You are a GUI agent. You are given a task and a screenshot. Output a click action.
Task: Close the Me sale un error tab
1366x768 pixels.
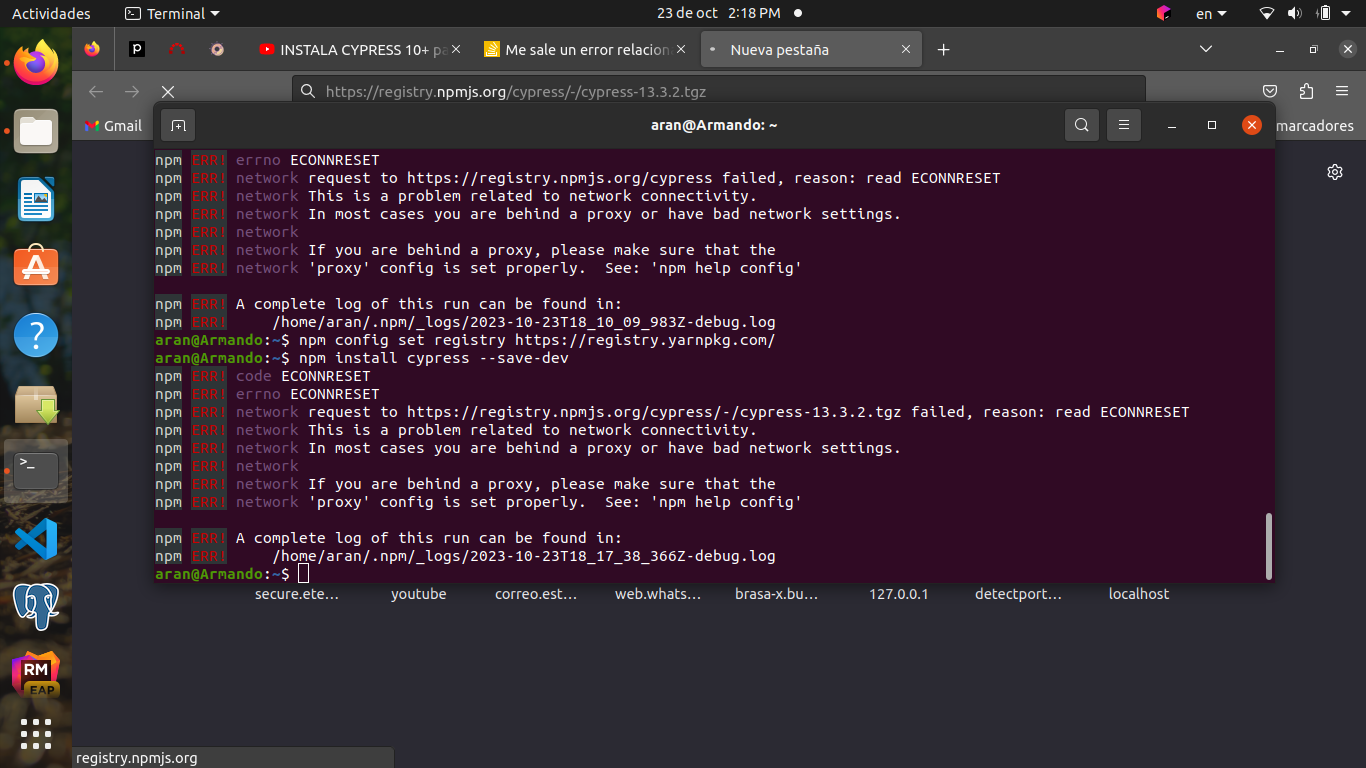(681, 49)
